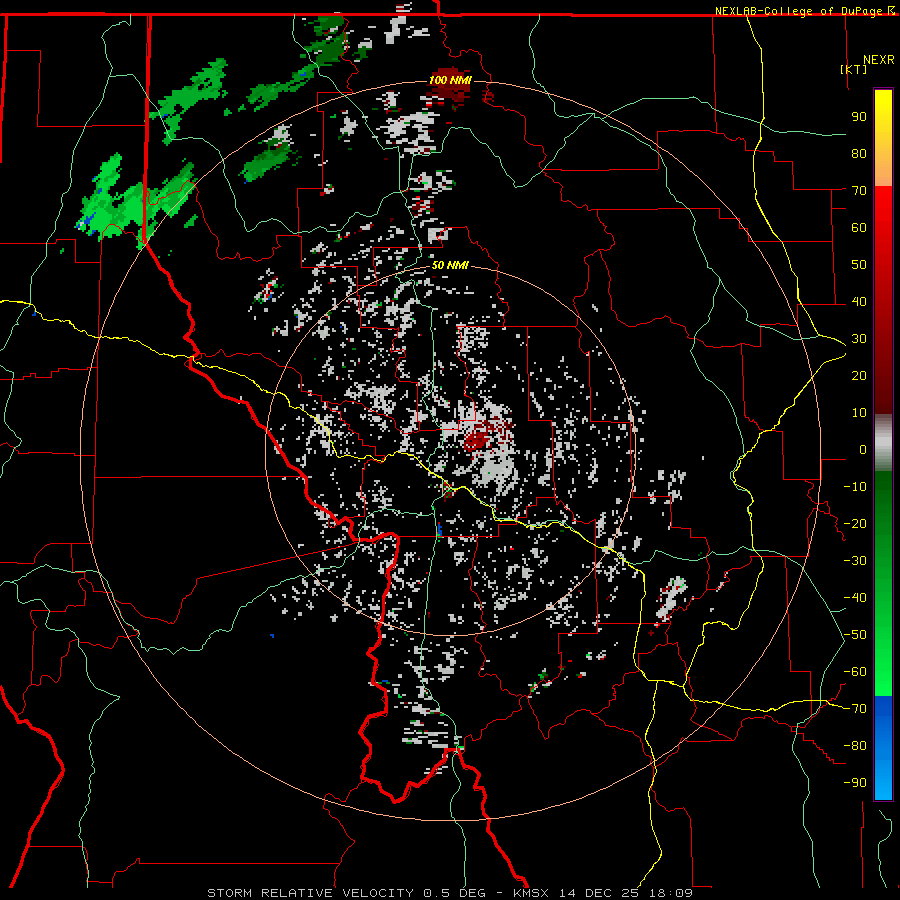Click the positive 40 scale value
This screenshot has width=900, height=900.
(x=859, y=301)
